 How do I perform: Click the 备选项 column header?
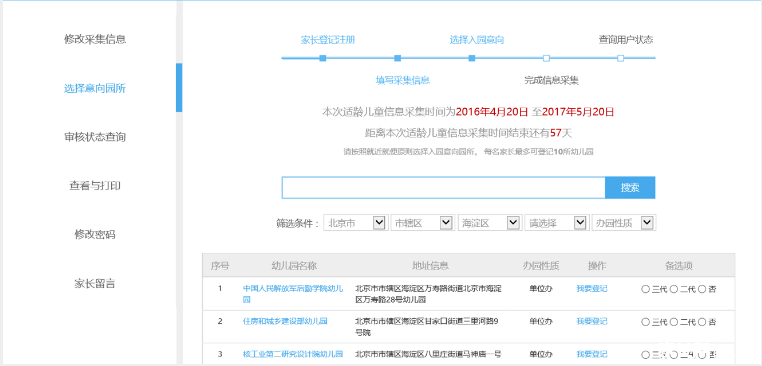678,266
